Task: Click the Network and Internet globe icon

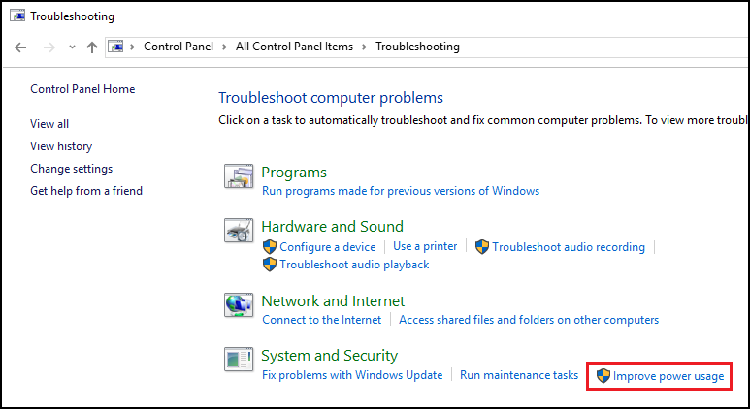Action: pos(240,306)
